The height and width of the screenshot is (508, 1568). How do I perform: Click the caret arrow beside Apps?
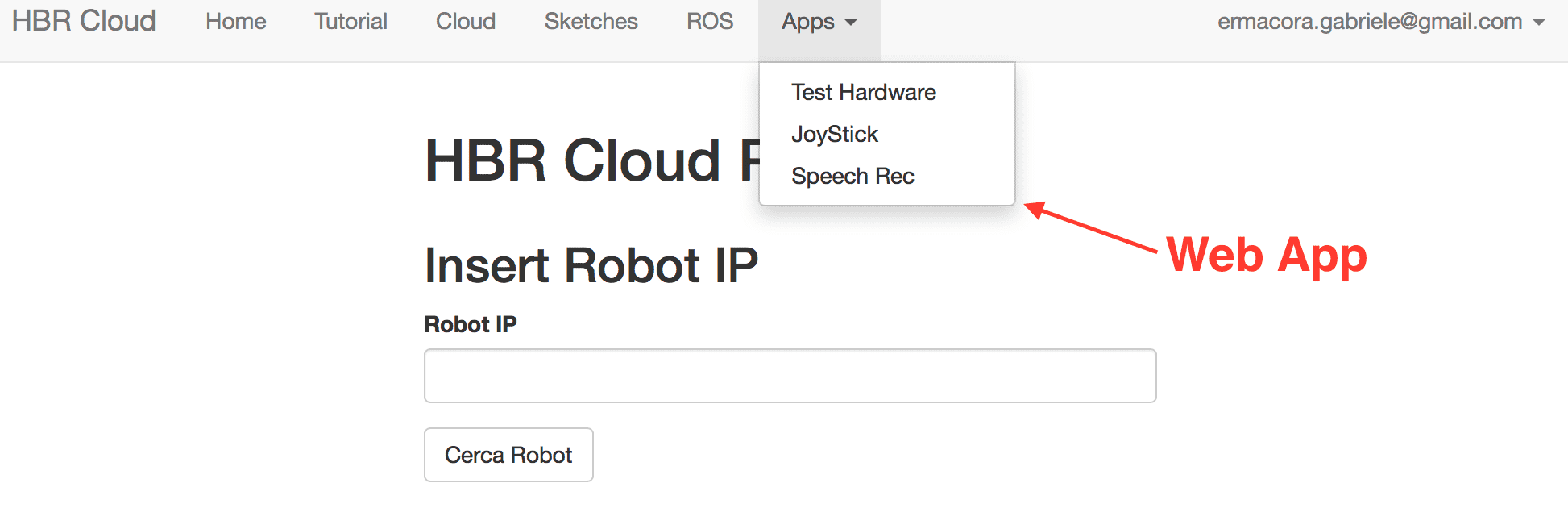851,23
